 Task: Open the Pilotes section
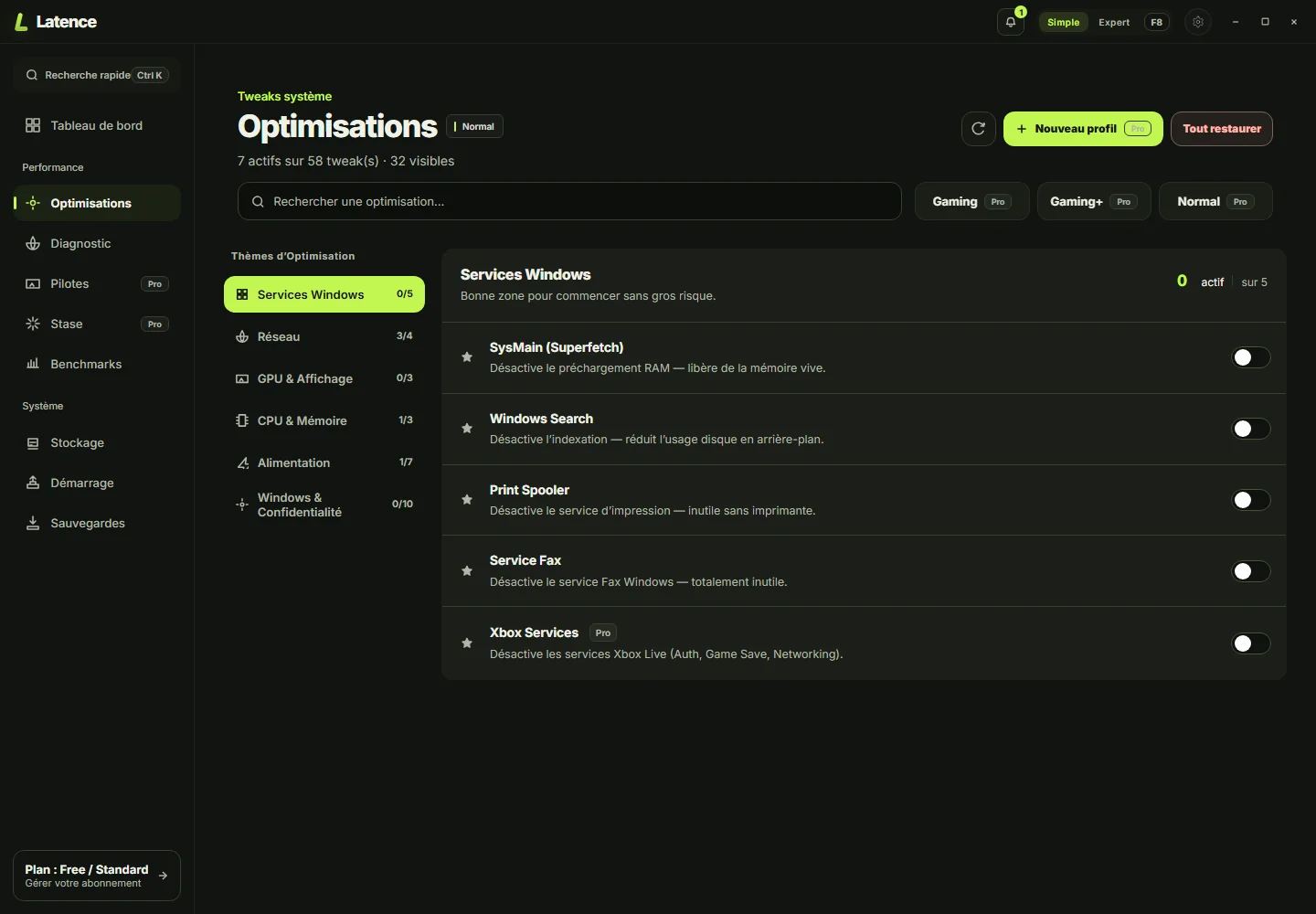(97, 283)
